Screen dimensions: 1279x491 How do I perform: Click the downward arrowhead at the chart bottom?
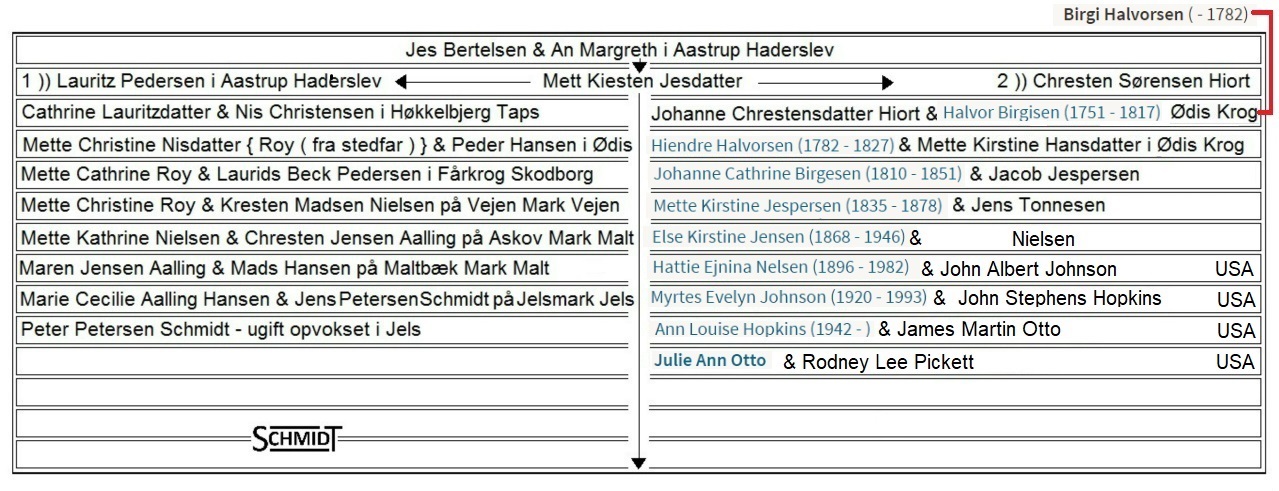639,463
